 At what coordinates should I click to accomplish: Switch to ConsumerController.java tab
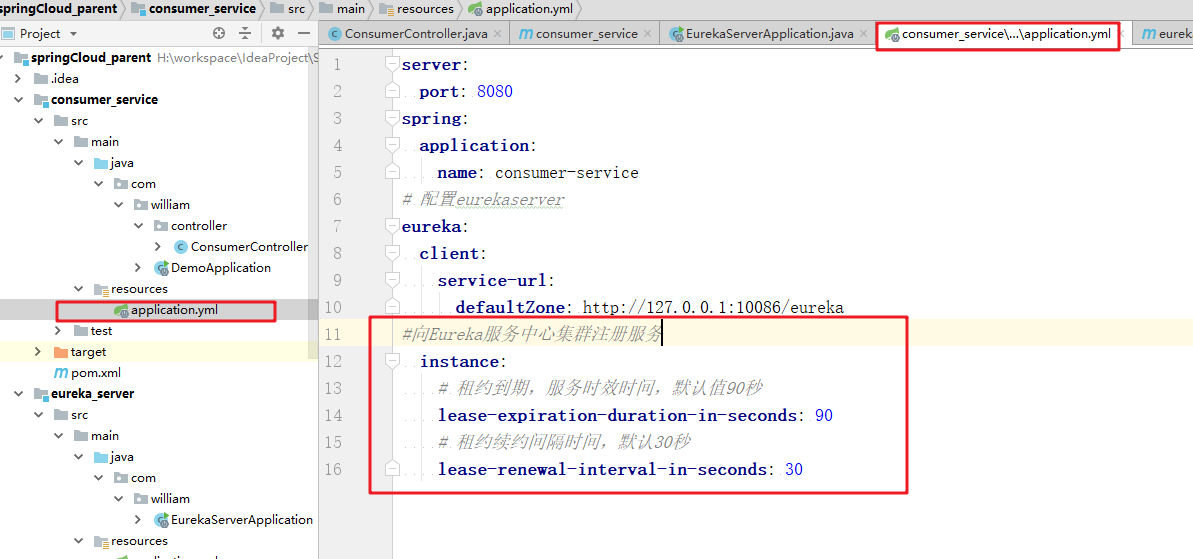pos(416,33)
